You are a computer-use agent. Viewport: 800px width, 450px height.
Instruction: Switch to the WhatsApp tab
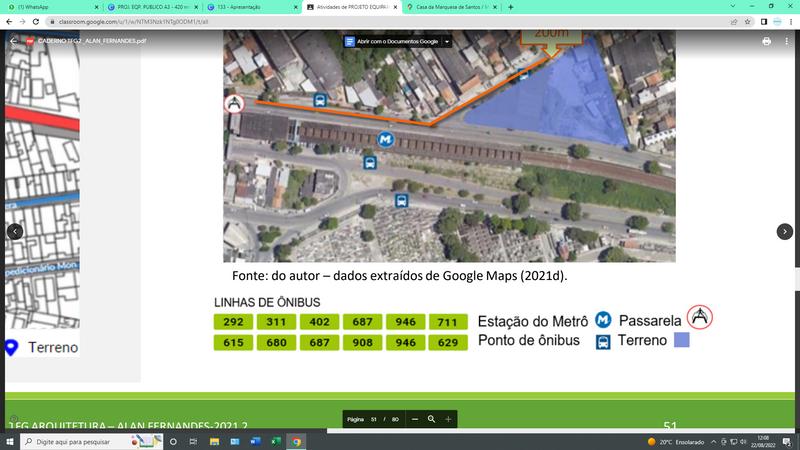coord(51,7)
